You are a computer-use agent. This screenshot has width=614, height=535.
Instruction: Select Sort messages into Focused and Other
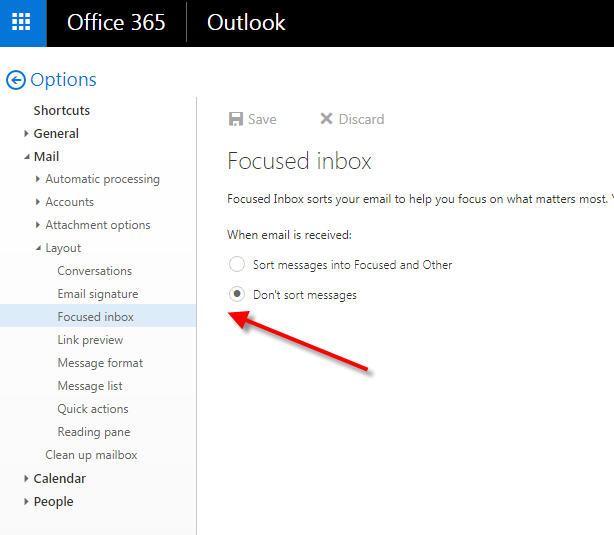point(237,264)
